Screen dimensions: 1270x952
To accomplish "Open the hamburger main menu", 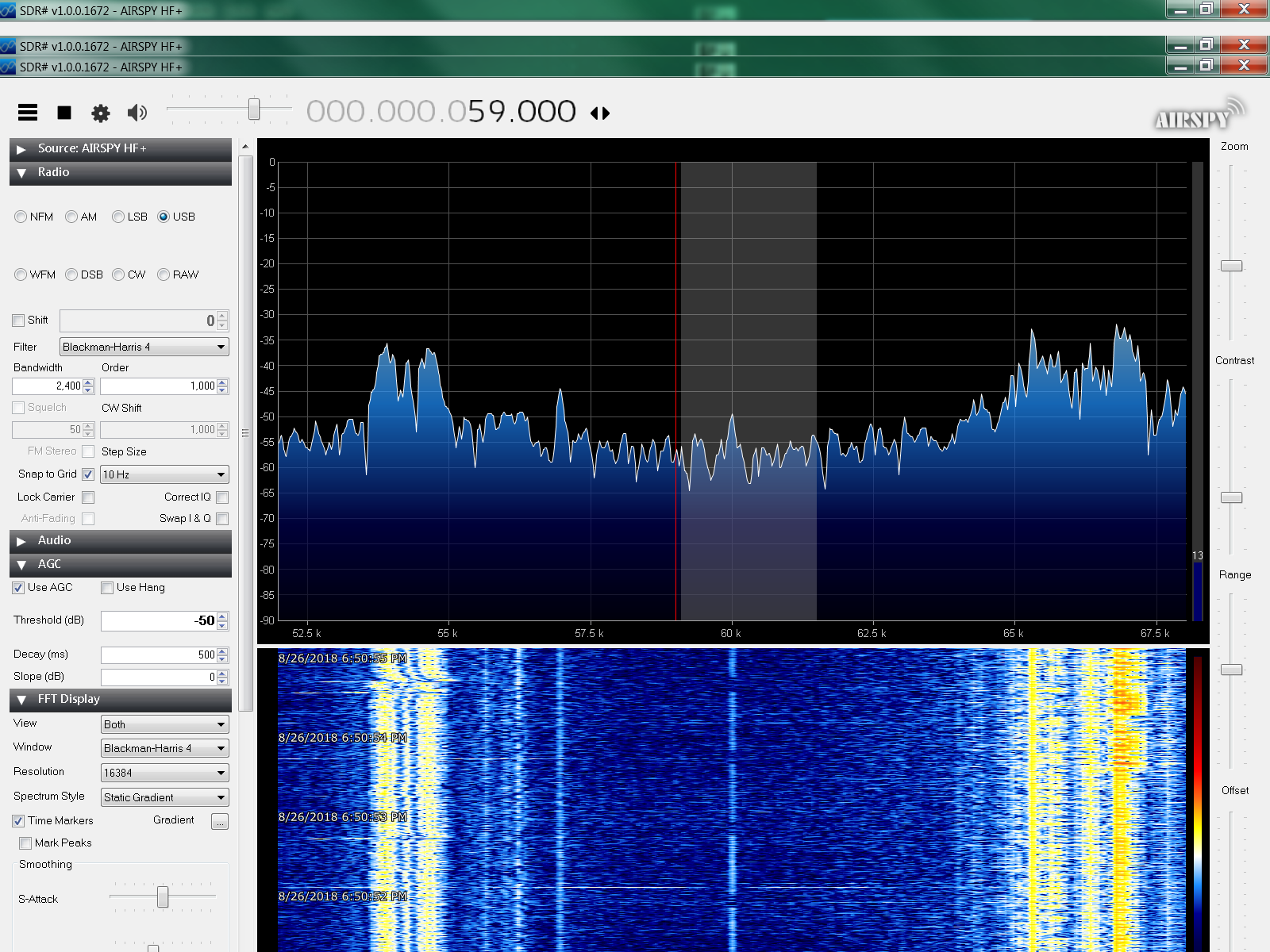I will pyautogui.click(x=28, y=113).
